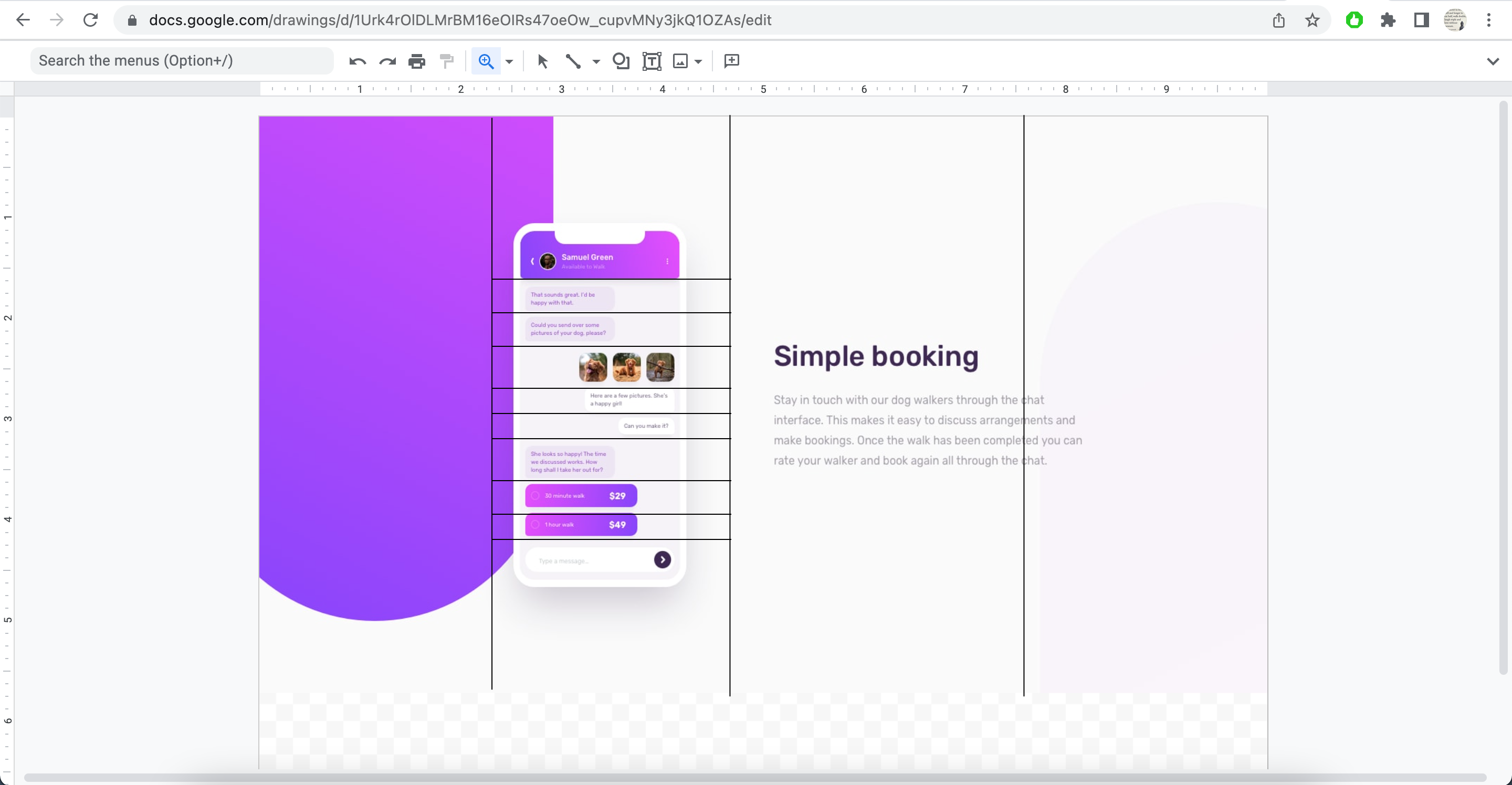The image size is (1512, 785).
Task: Select the 1 hour walk option
Action: (x=581, y=525)
